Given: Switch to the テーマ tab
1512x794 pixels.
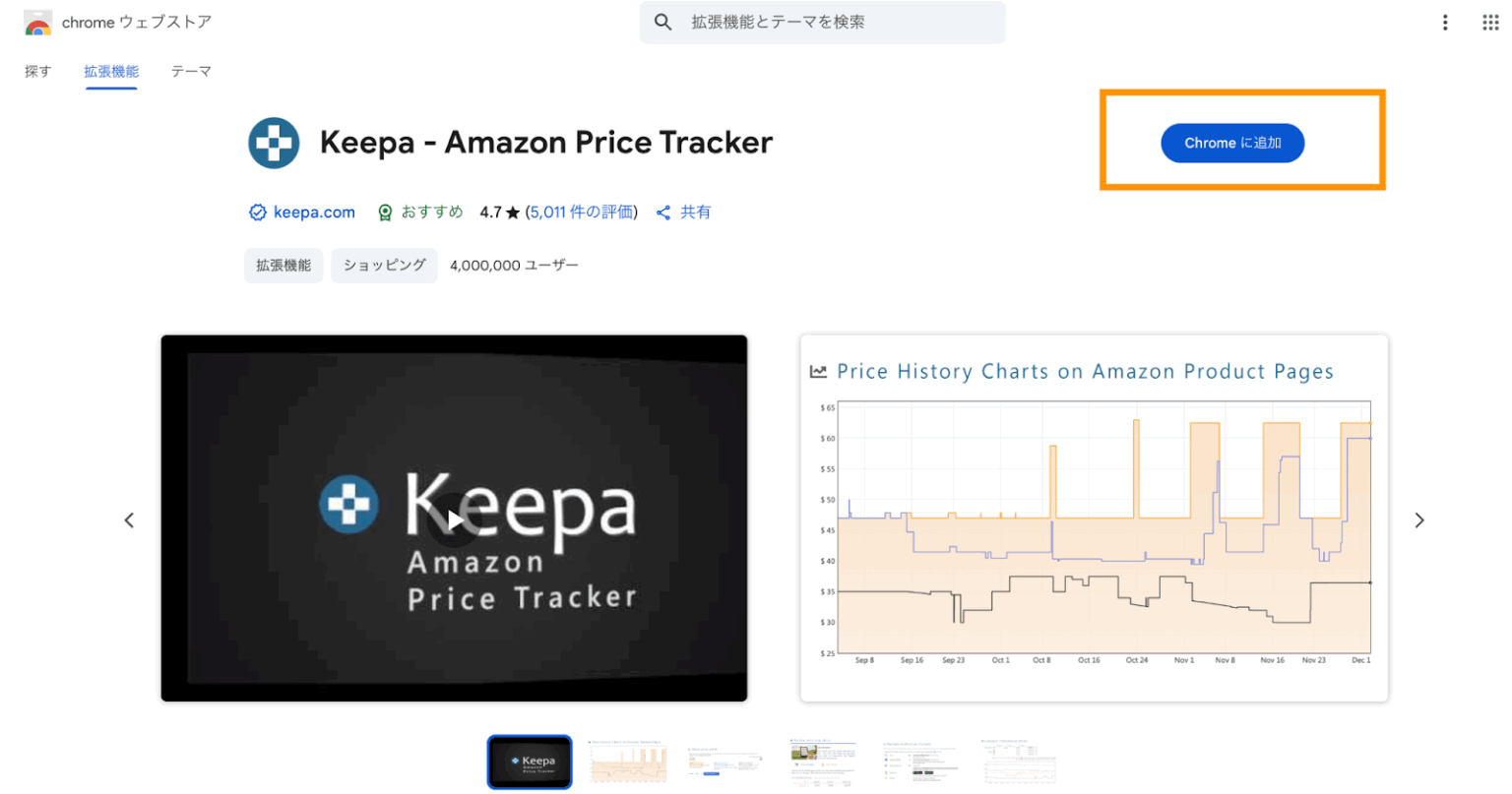Looking at the screenshot, I should [x=191, y=71].
